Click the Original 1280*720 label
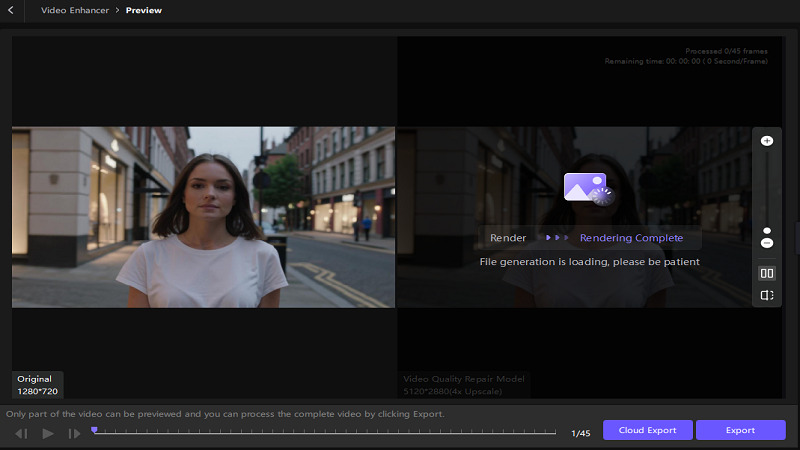 click(38, 385)
